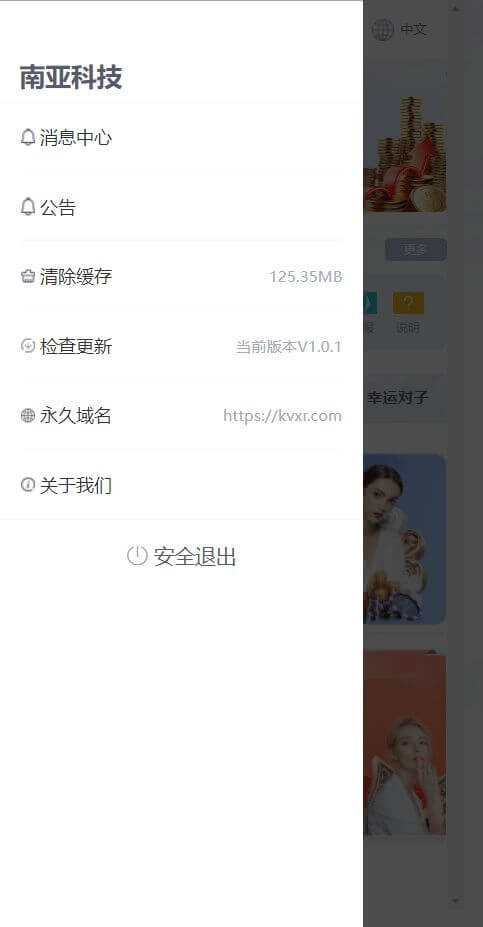The image size is (483, 927).
Task: Click the 检查更新 download circle icon
Action: coord(28,346)
